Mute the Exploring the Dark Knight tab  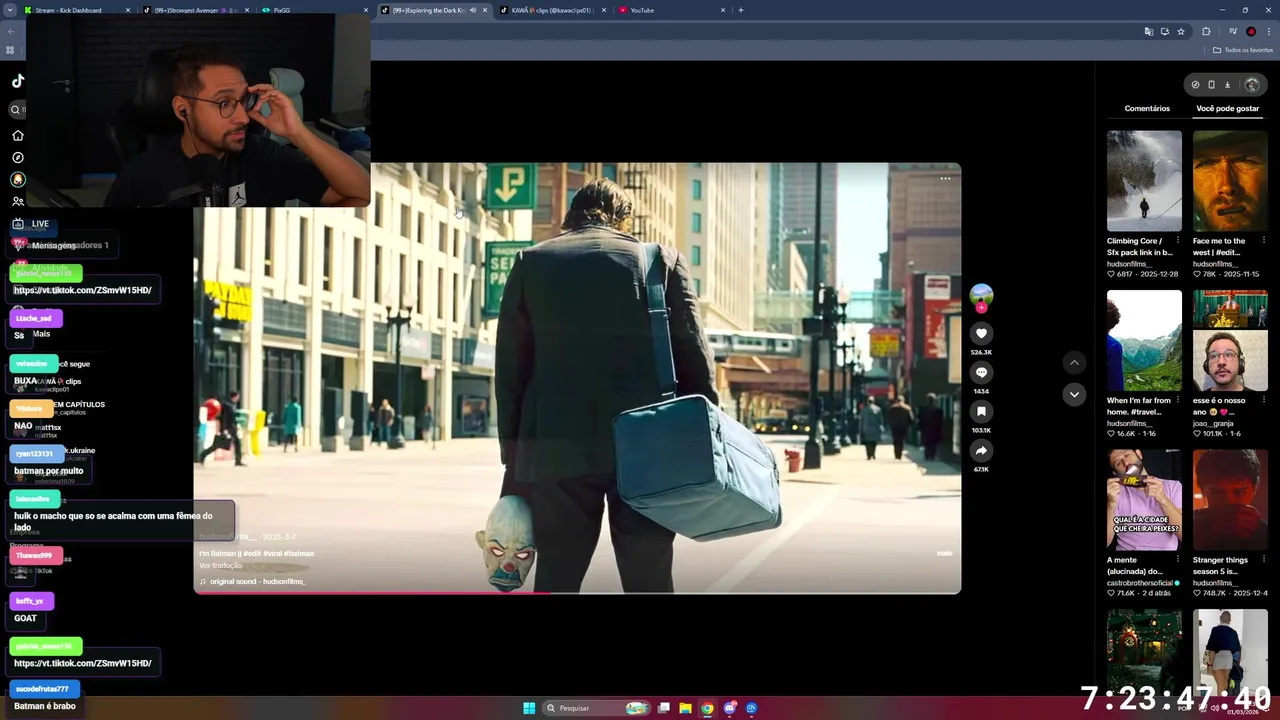click(473, 10)
